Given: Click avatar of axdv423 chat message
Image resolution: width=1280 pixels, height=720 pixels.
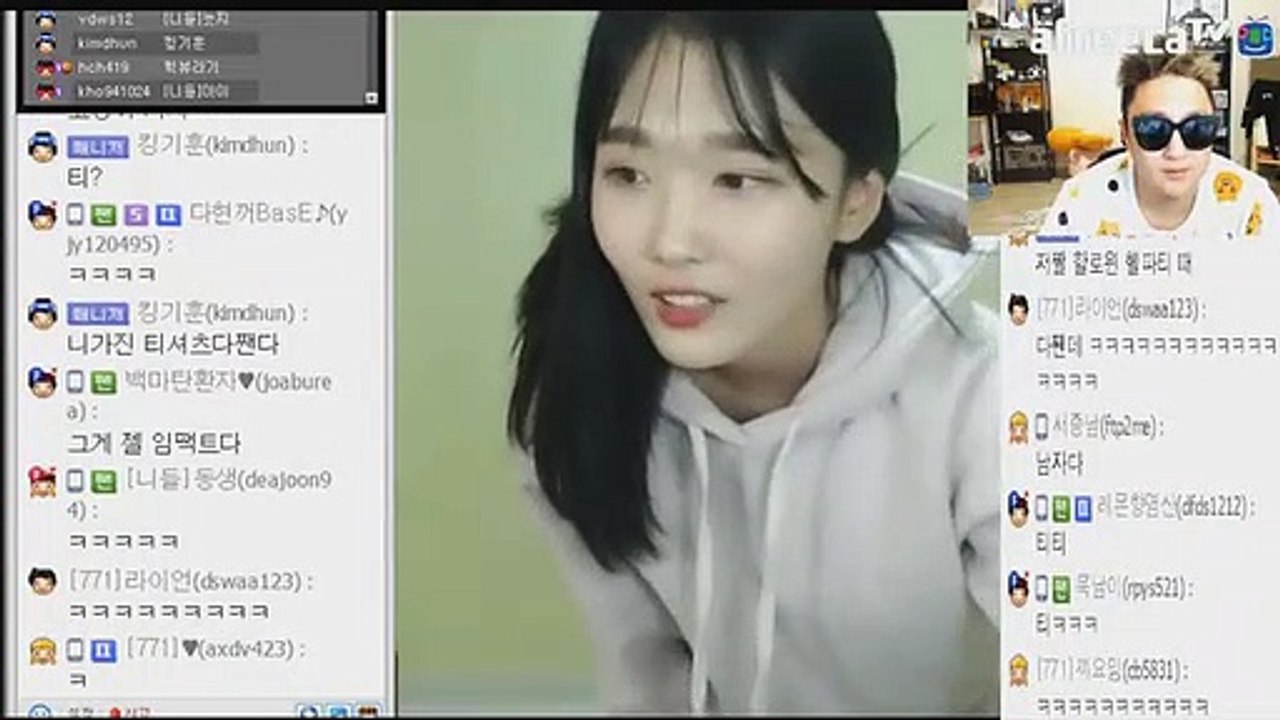Looking at the screenshot, I should click(x=42, y=650).
